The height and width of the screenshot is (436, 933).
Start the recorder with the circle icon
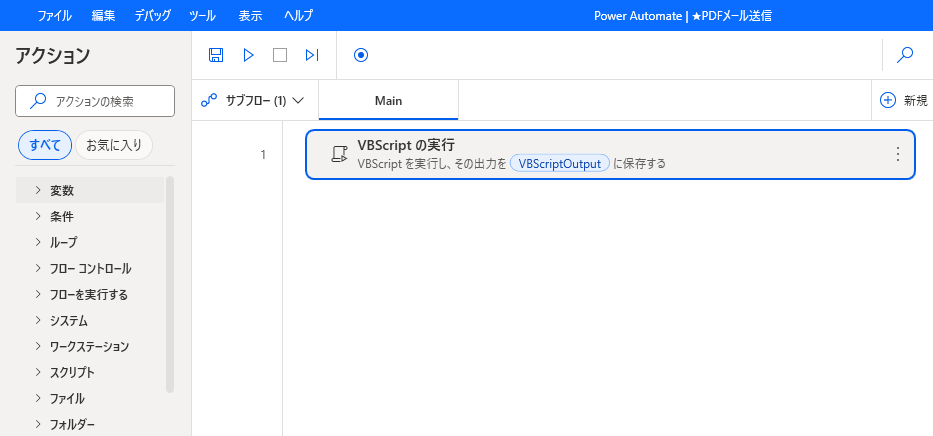(x=361, y=55)
